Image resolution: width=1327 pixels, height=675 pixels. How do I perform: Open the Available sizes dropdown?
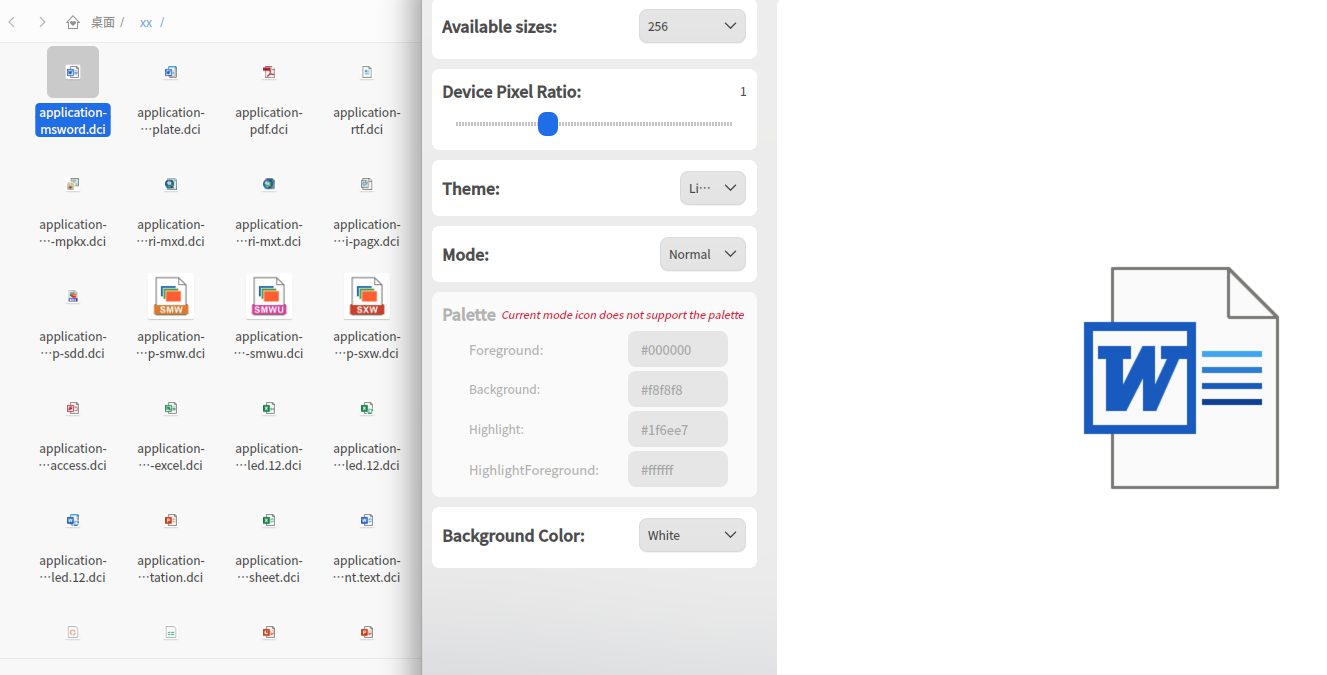point(692,26)
